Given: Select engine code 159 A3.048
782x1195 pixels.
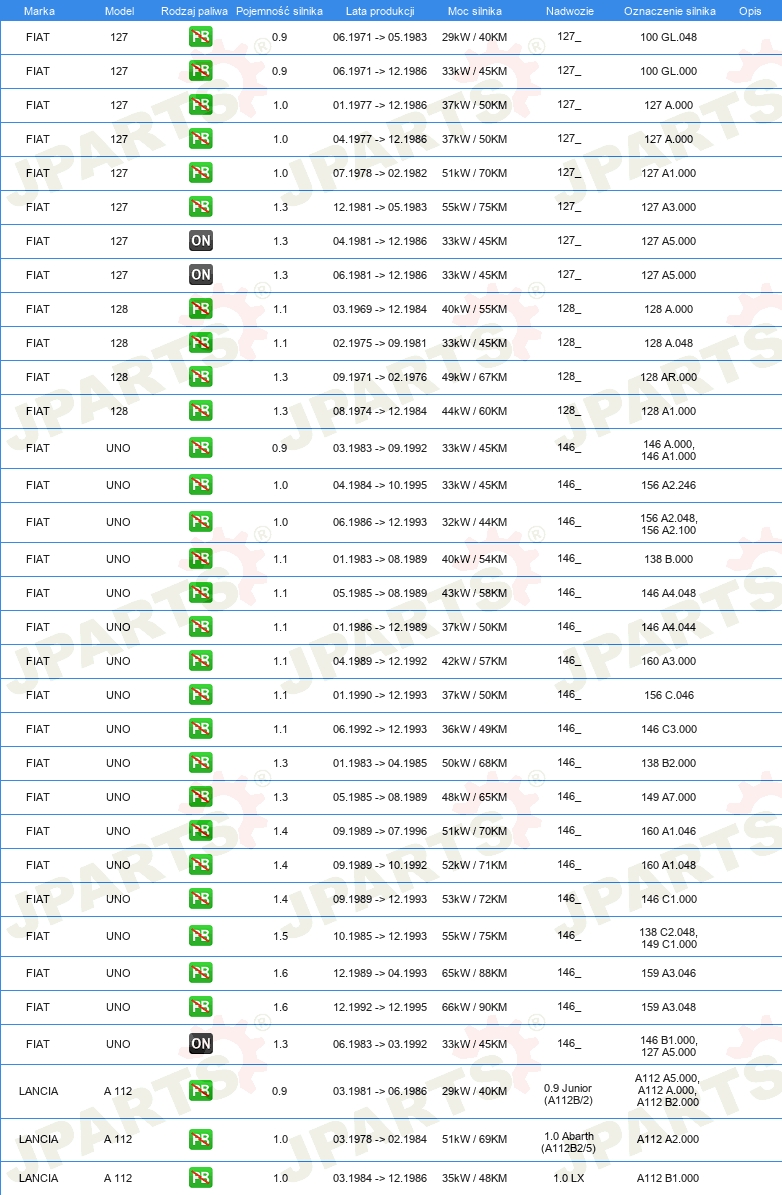Looking at the screenshot, I should (668, 1007).
